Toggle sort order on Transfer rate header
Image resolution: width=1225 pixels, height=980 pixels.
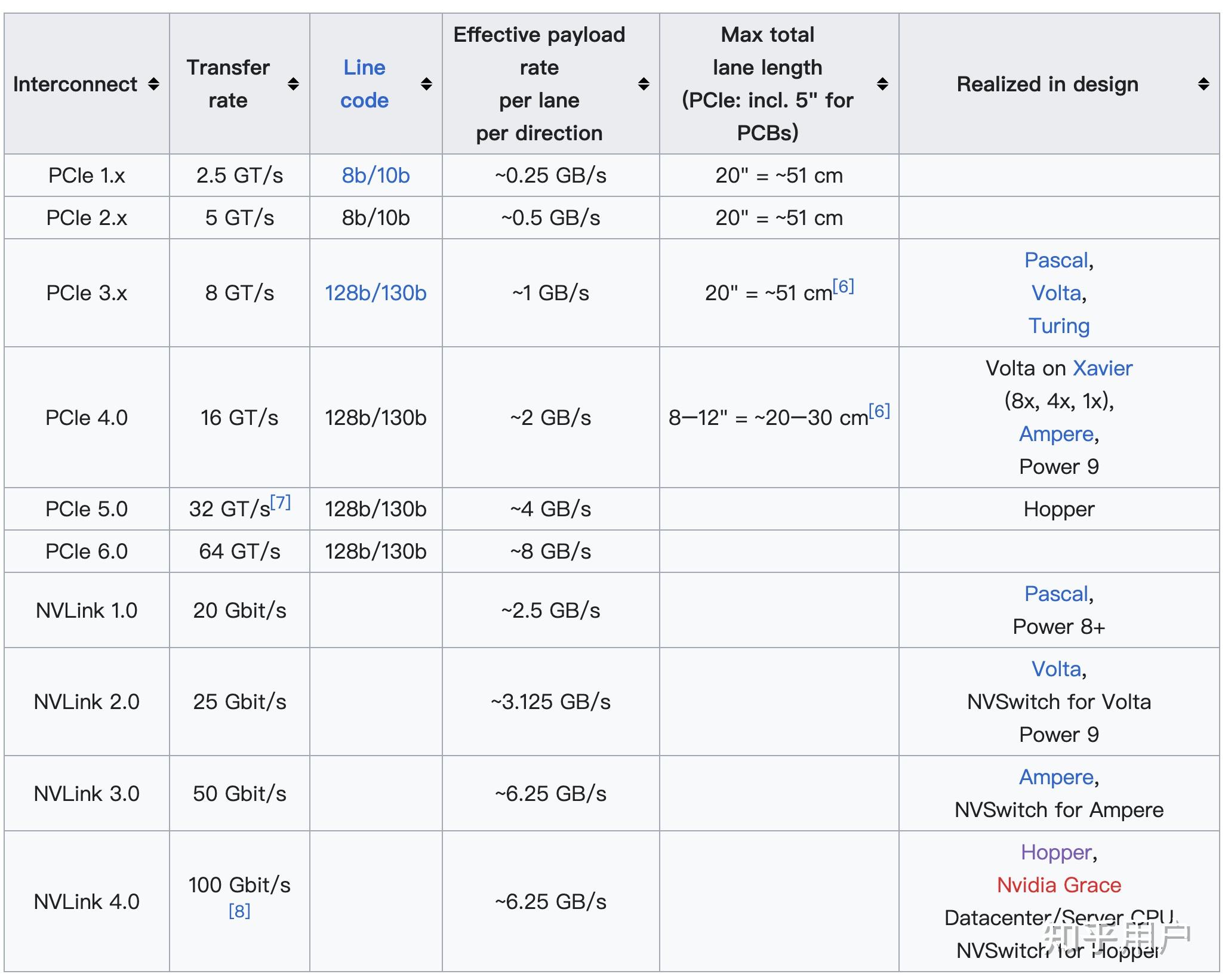coord(293,84)
